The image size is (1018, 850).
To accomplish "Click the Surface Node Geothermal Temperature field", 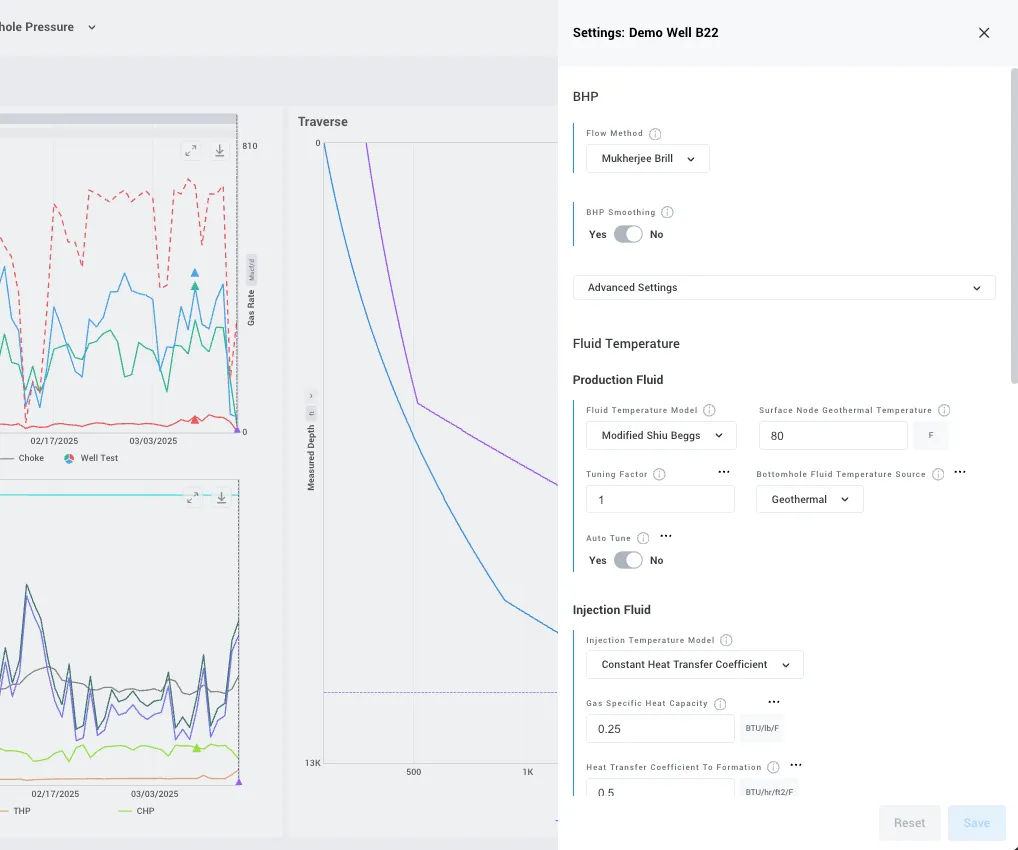I will point(833,436).
